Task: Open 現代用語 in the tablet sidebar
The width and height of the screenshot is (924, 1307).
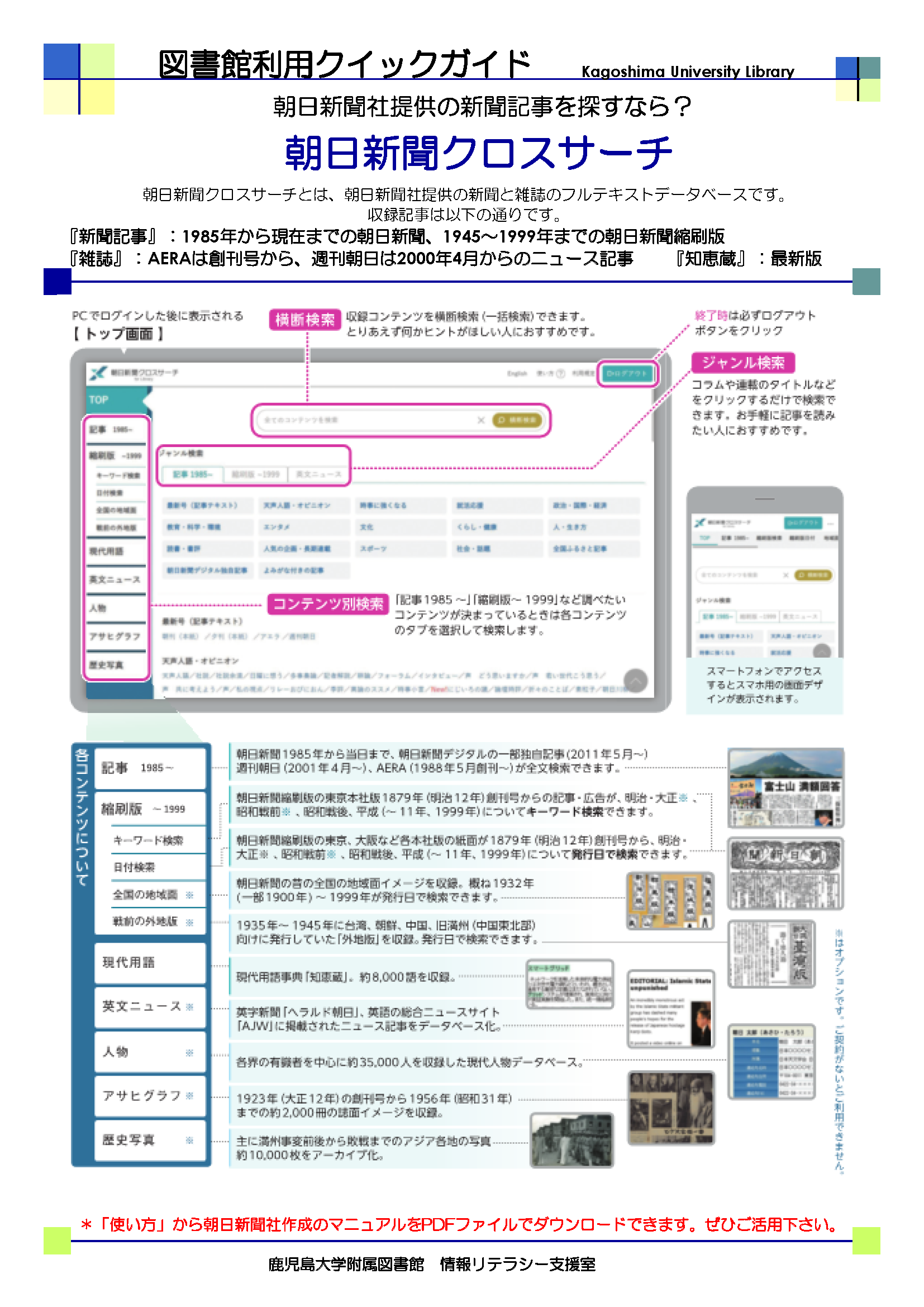Action: click(x=116, y=551)
